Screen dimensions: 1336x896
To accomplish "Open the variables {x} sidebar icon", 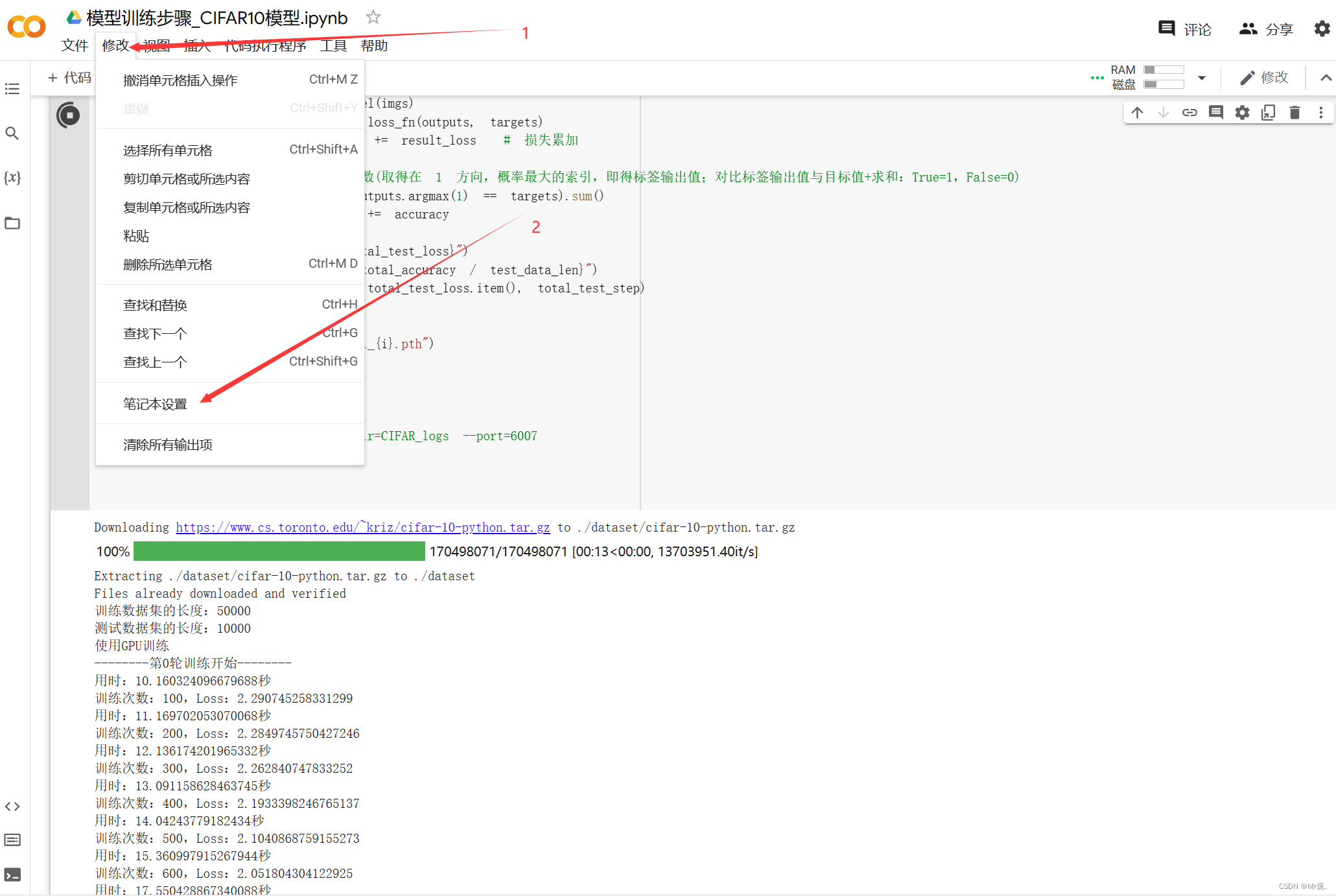I will [x=12, y=178].
